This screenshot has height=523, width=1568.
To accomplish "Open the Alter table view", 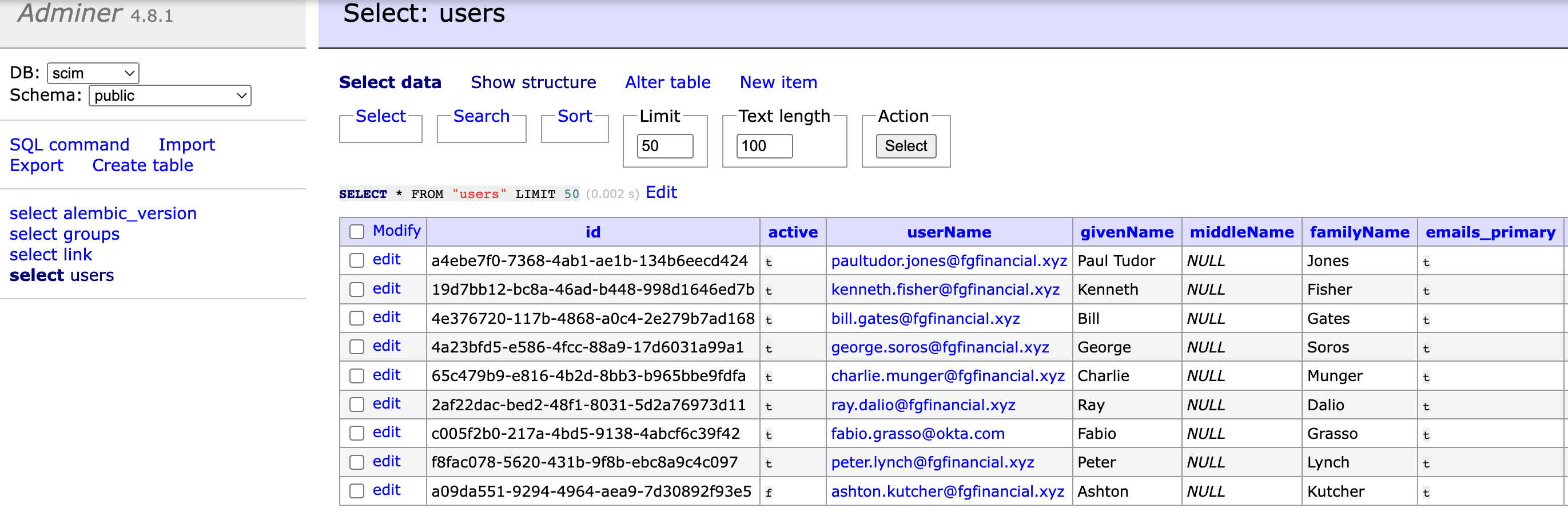I will pyautogui.click(x=667, y=82).
